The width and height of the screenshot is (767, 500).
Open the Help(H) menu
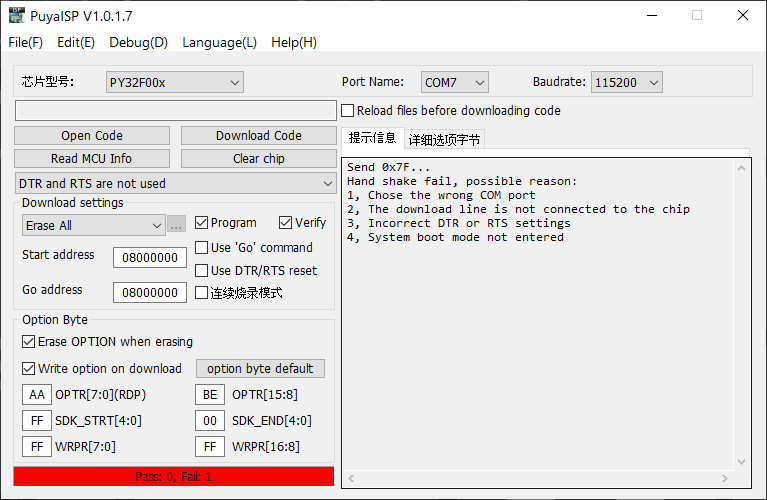point(294,43)
